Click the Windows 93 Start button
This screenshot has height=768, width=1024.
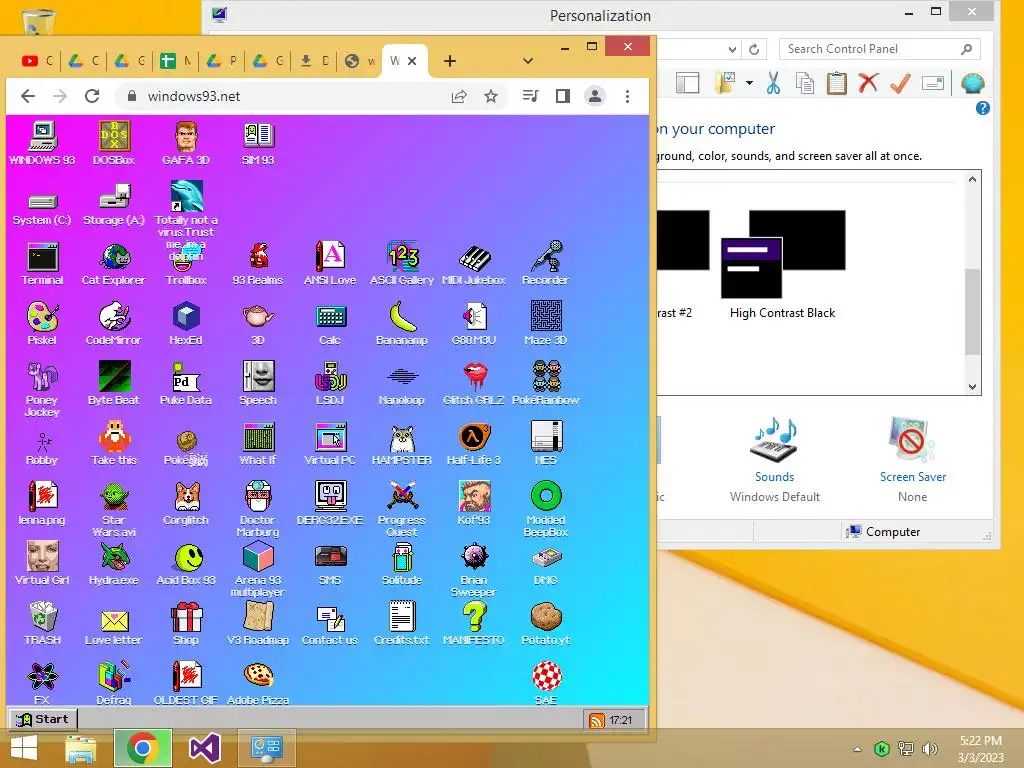tap(43, 719)
